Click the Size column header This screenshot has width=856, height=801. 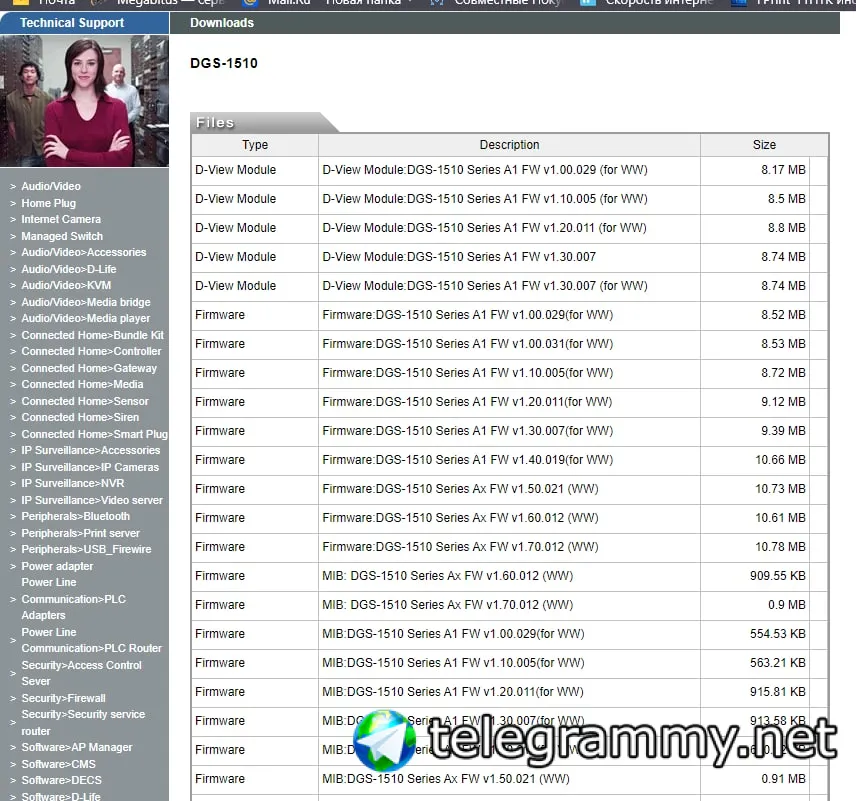click(x=764, y=145)
